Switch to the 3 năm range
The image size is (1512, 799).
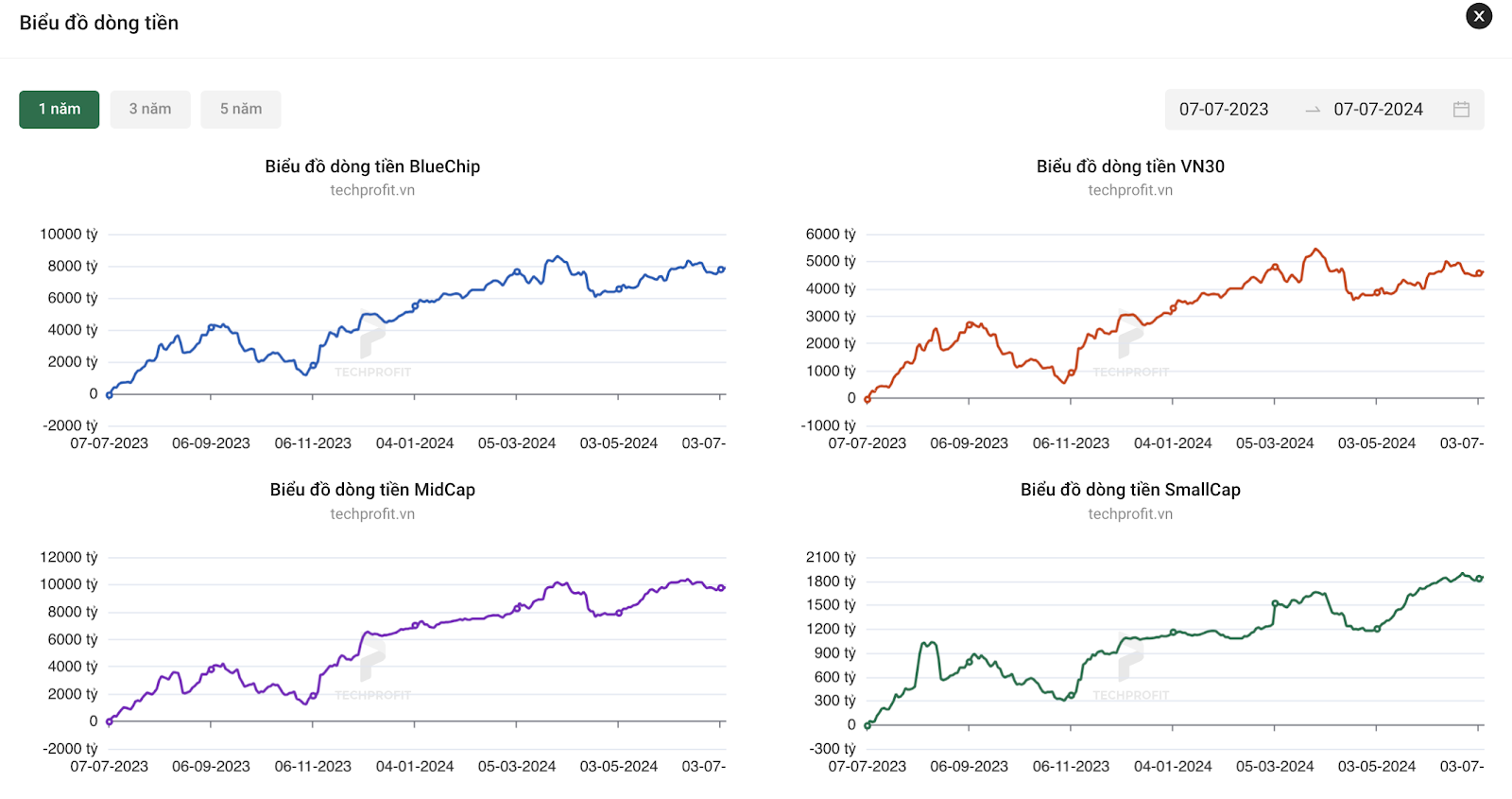(150, 110)
